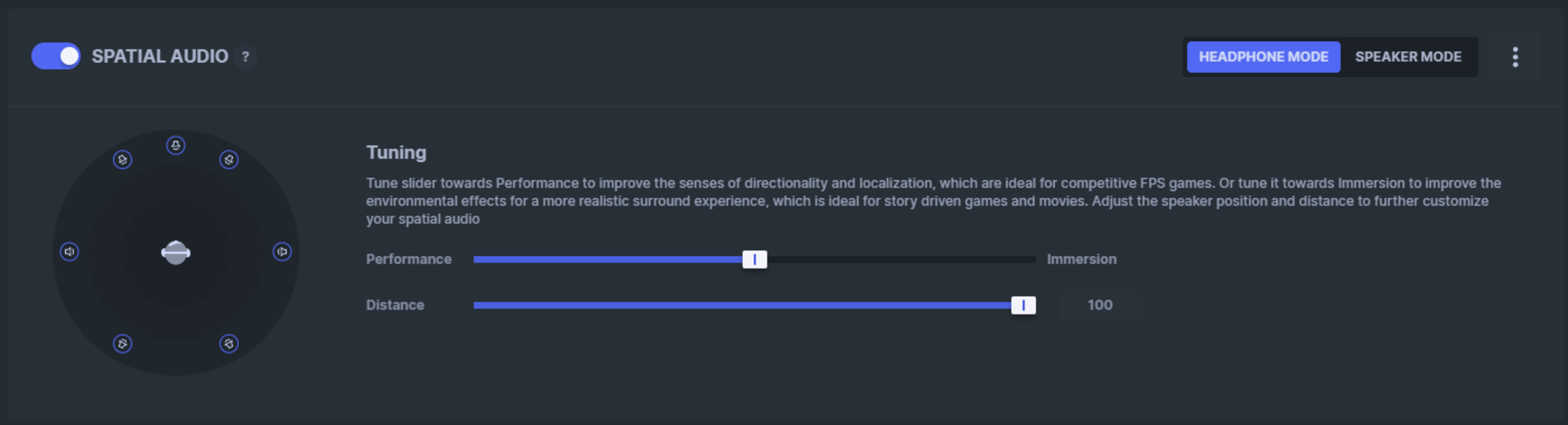Click the Tuning heading

[396, 153]
